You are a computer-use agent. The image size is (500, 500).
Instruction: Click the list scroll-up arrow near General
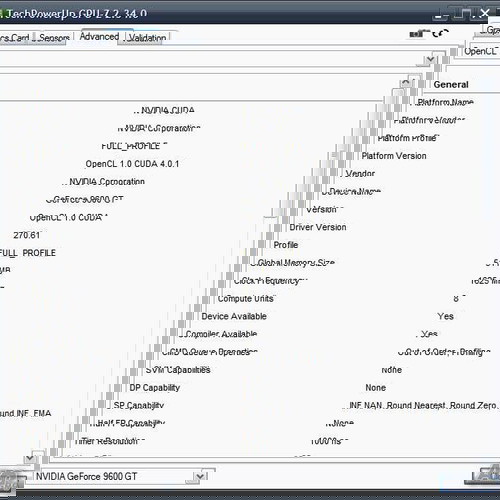pyautogui.click(x=406, y=84)
